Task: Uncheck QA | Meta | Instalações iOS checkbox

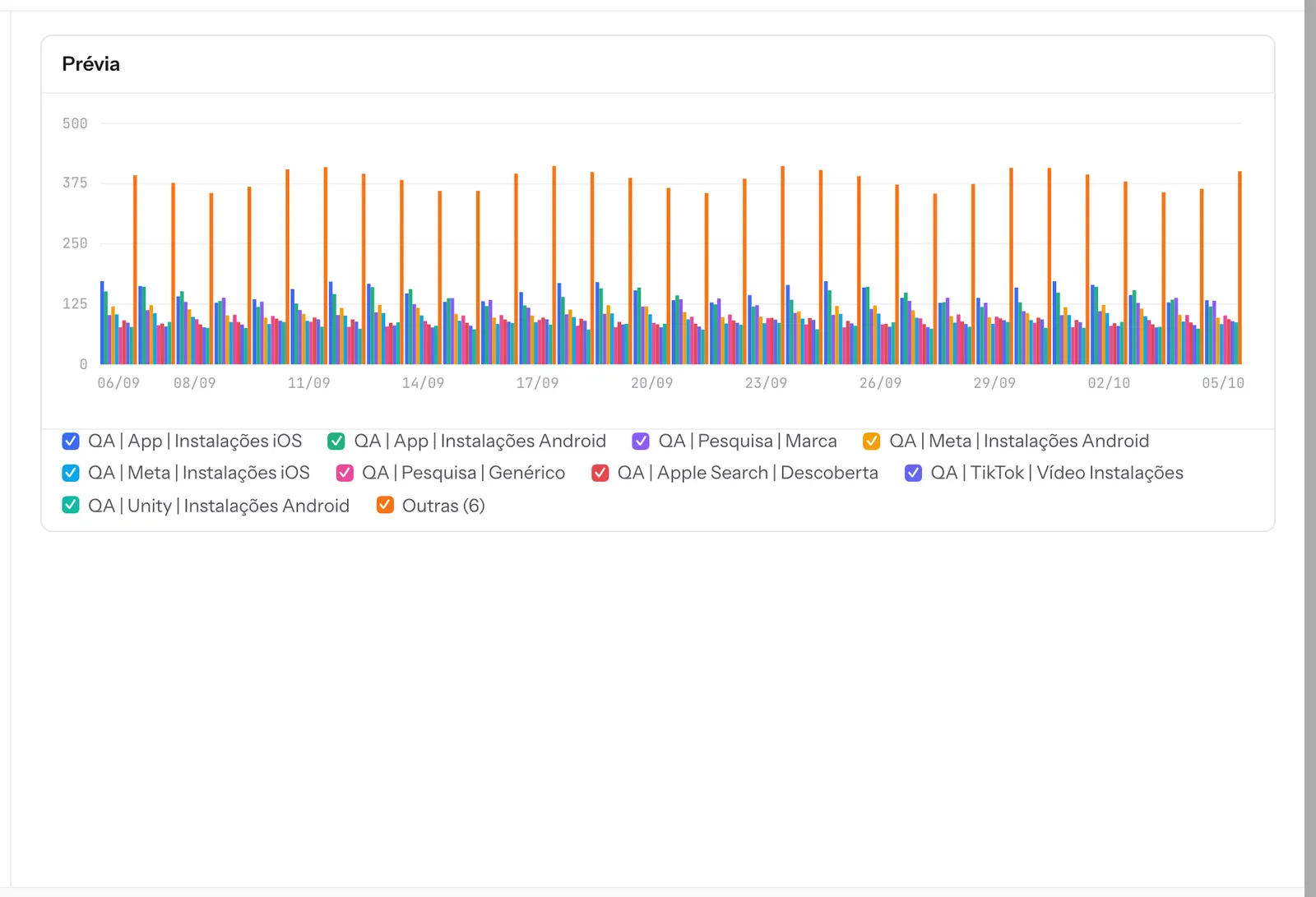Action: 71,473
